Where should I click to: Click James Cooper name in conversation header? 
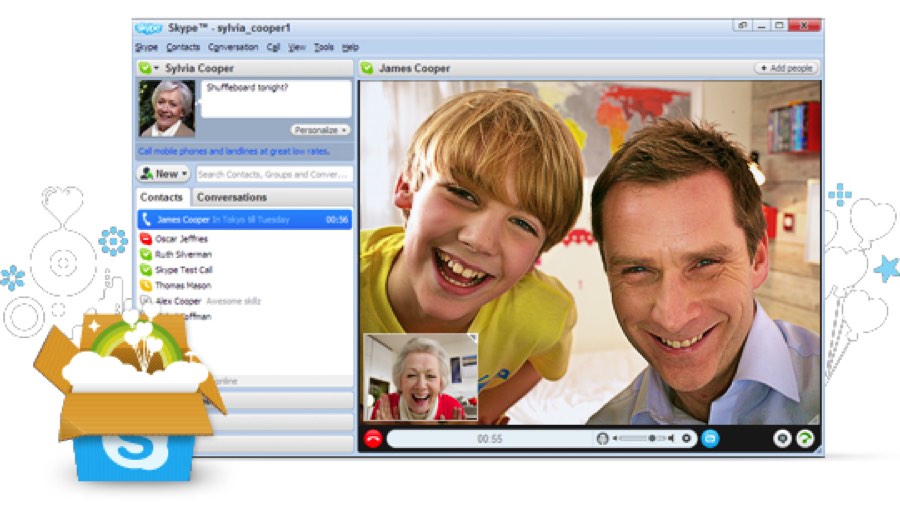pos(414,68)
